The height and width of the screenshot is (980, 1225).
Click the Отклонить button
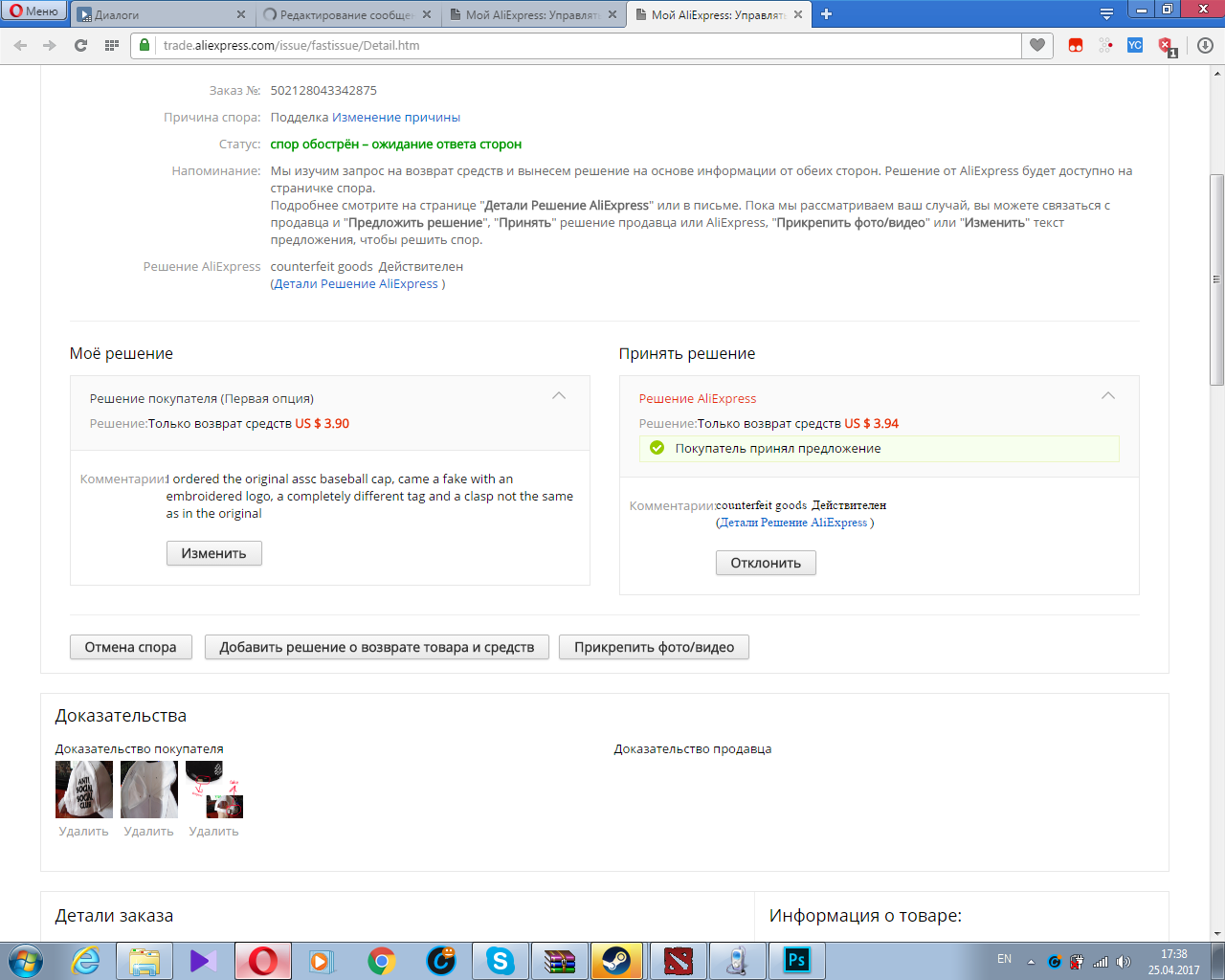(x=766, y=563)
